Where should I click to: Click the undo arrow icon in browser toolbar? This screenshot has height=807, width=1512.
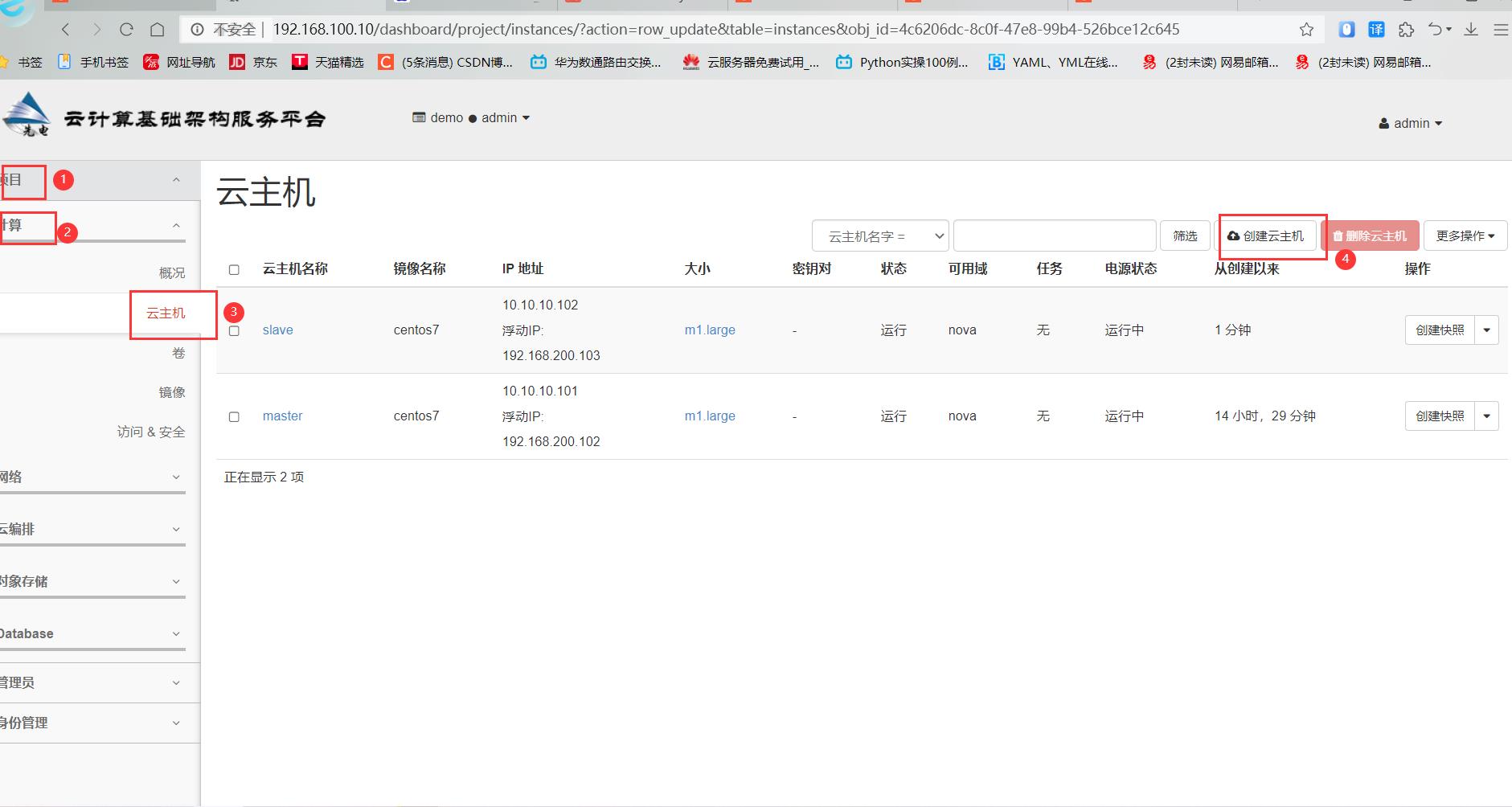(x=1436, y=30)
